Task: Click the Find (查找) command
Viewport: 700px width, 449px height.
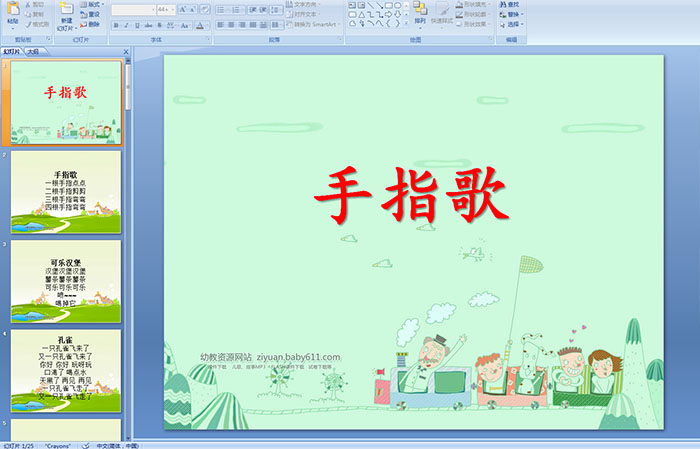Action: pos(509,4)
